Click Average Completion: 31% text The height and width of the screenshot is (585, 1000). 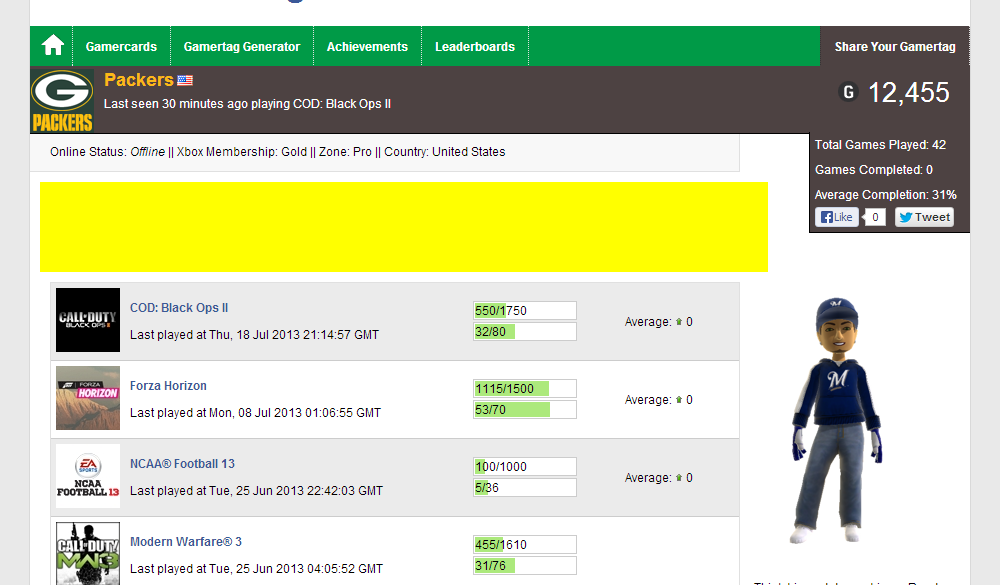(x=886, y=195)
